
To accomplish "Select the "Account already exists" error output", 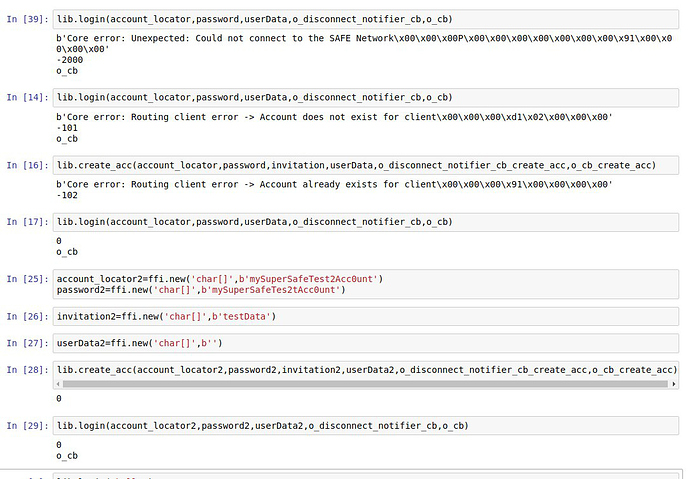I will tap(333, 185).
